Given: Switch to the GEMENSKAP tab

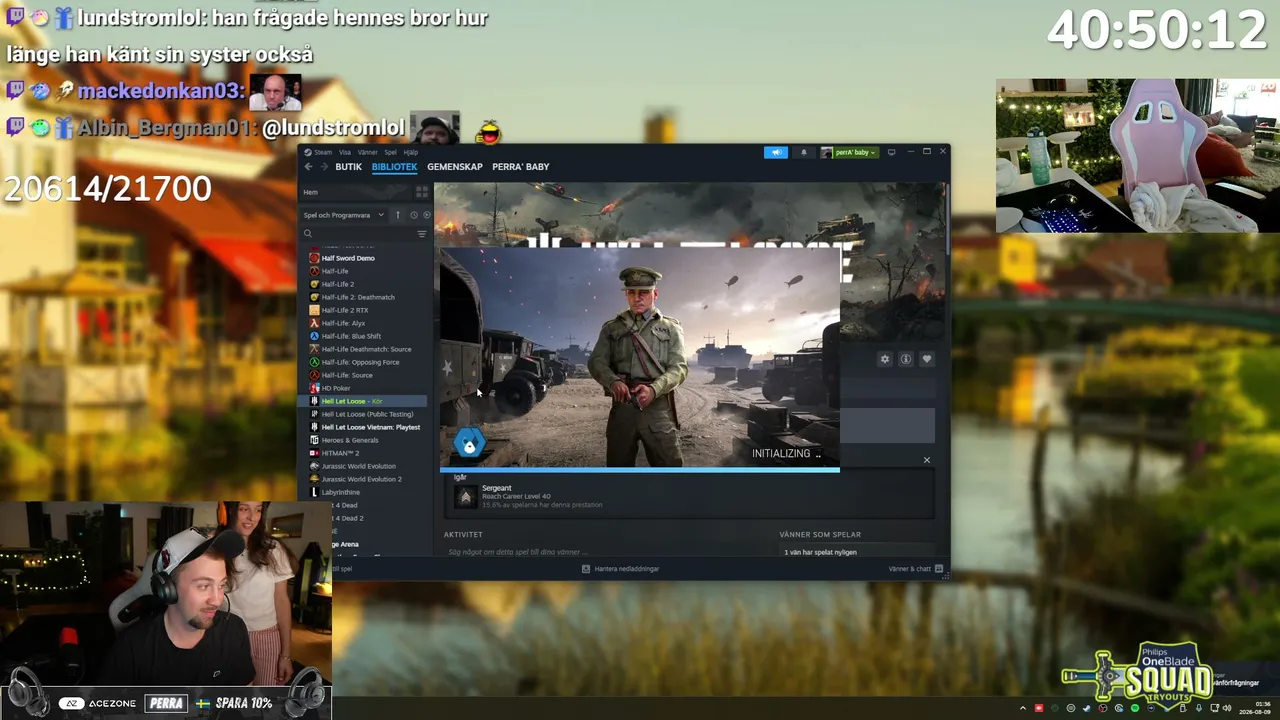Looking at the screenshot, I should pyautogui.click(x=455, y=167).
